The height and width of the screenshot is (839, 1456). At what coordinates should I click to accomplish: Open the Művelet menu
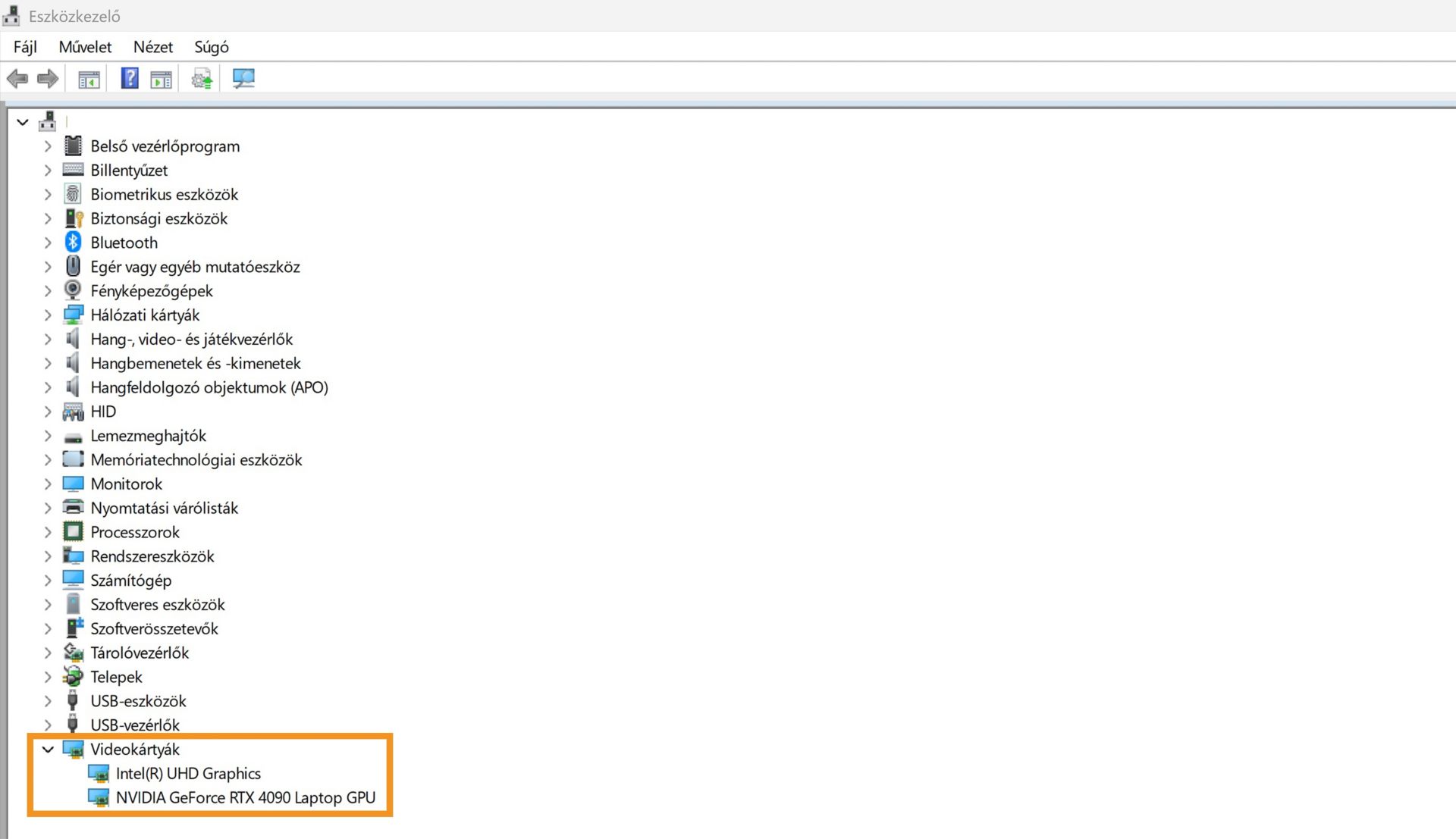click(85, 47)
